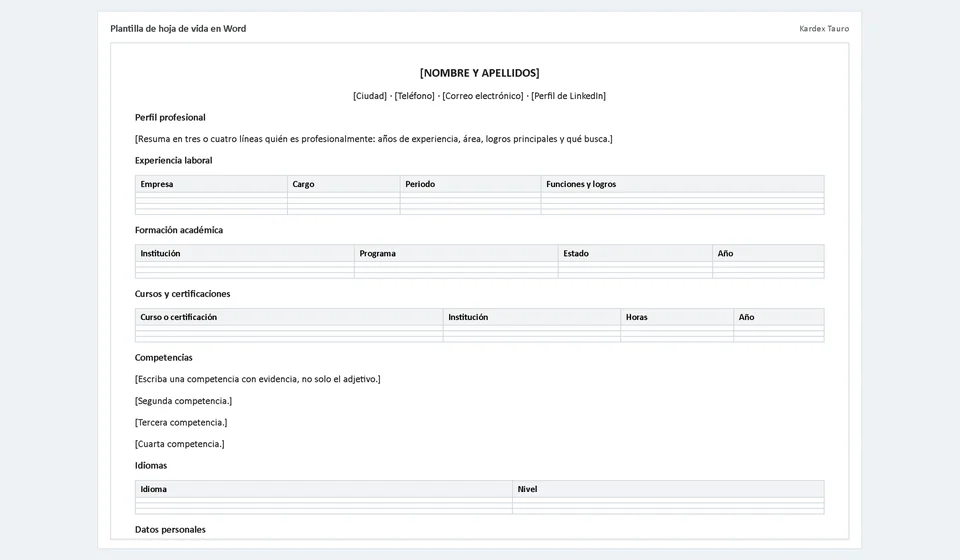
Task: Click the 'Cursos y certificaciones' heading
Action: click(x=182, y=294)
